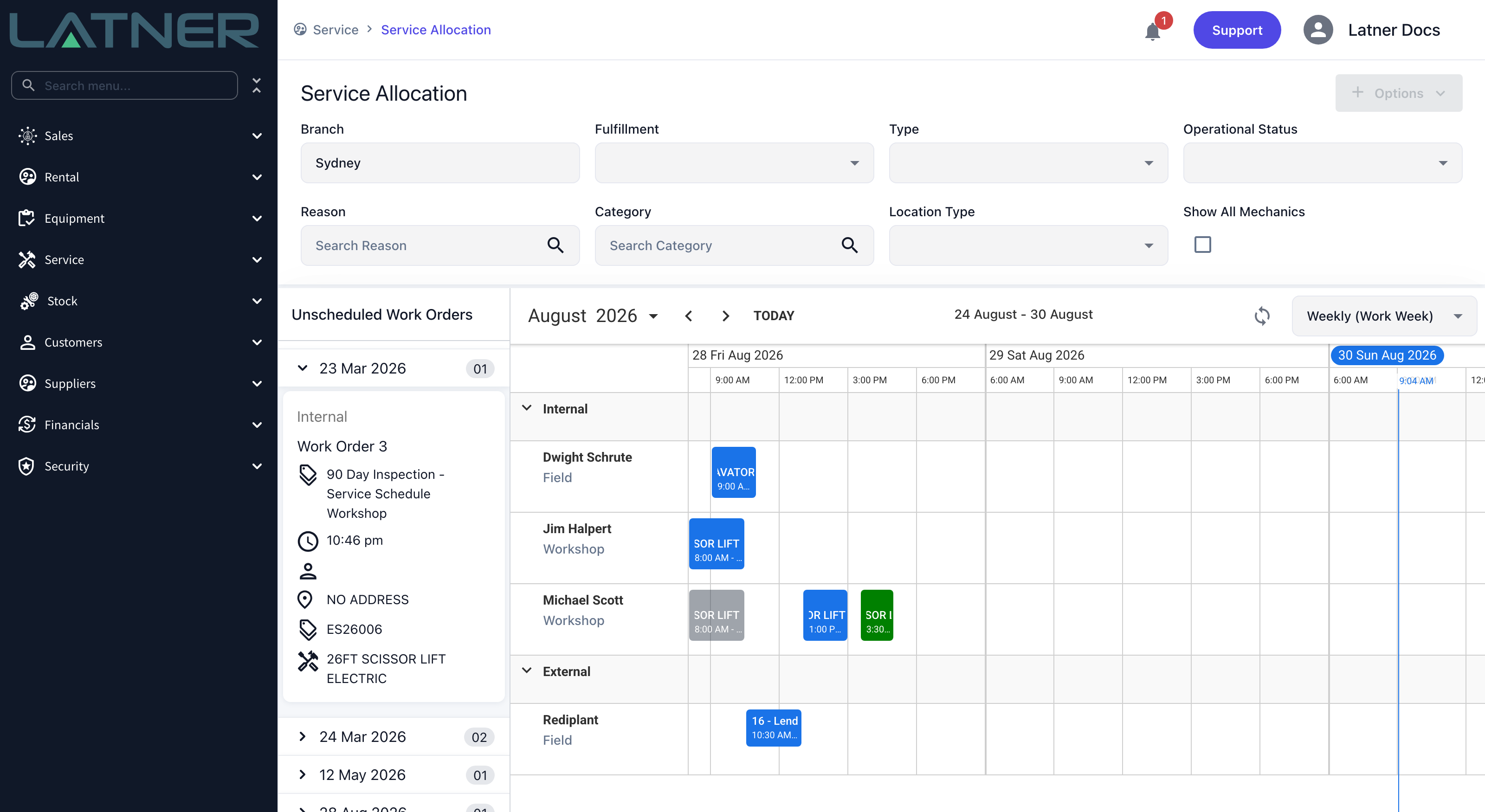Open the August 2026 month picker
Viewport: 1485px width, 812px height.
point(593,316)
